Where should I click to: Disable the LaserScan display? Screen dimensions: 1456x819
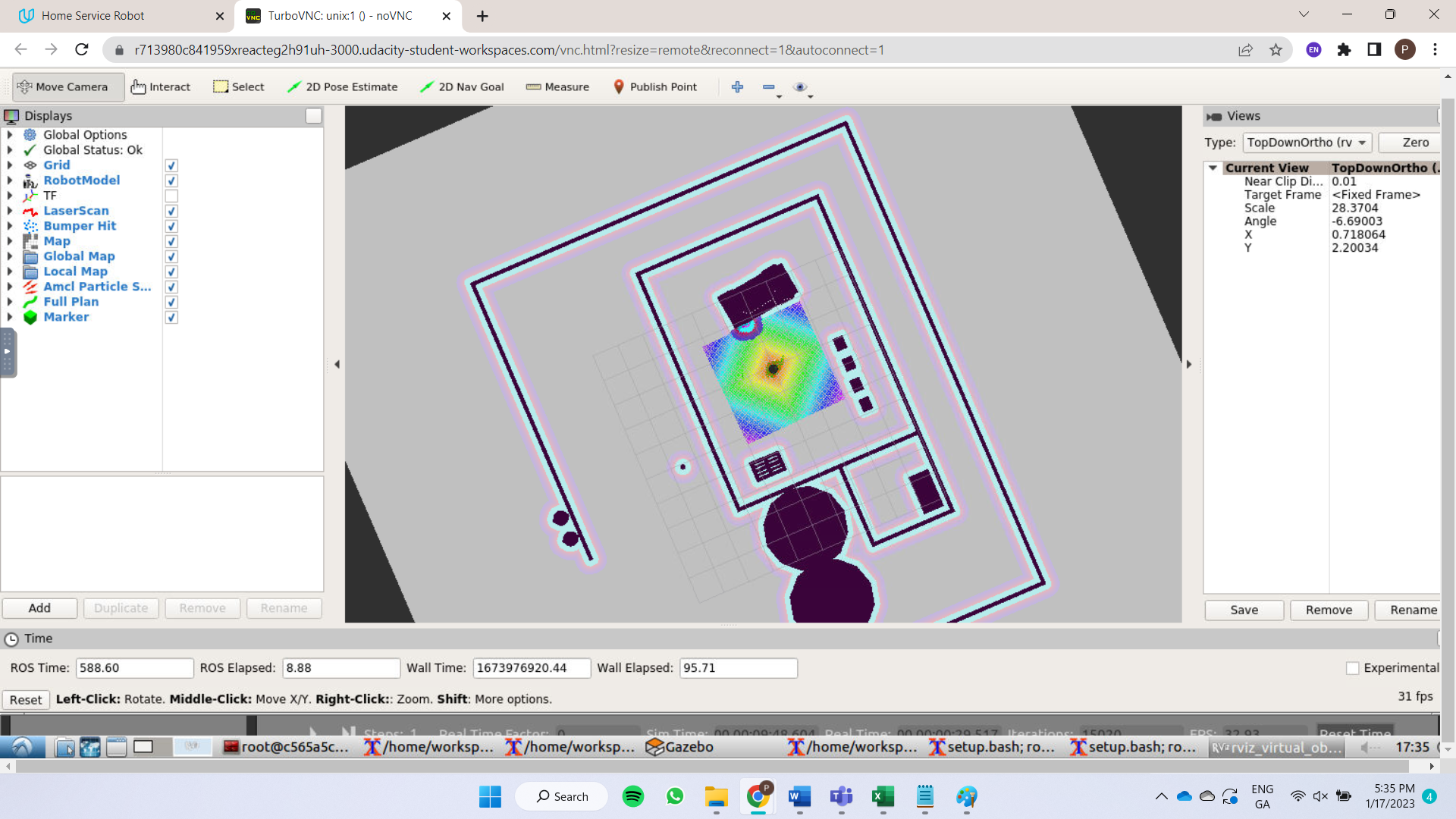click(171, 211)
